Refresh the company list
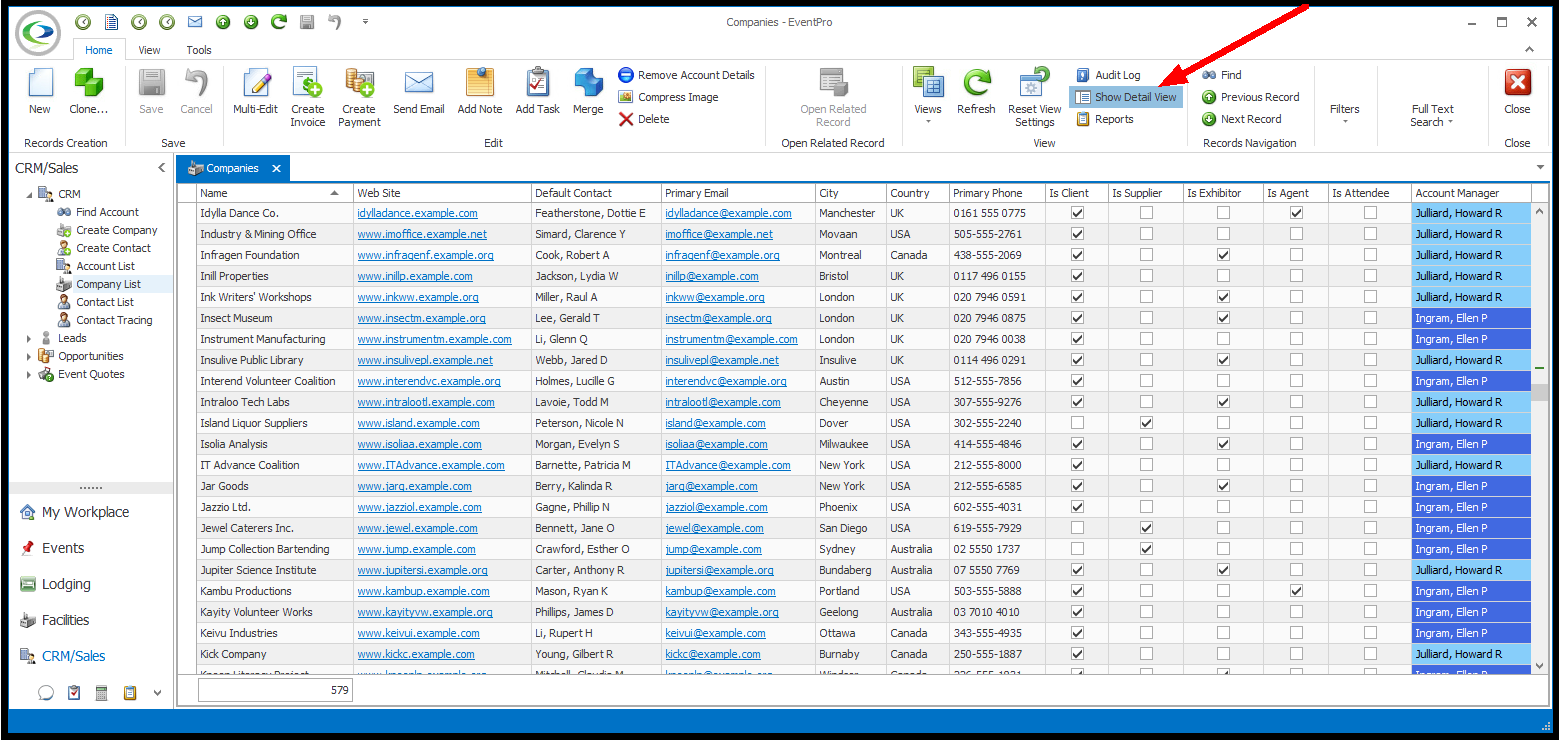 (976, 92)
